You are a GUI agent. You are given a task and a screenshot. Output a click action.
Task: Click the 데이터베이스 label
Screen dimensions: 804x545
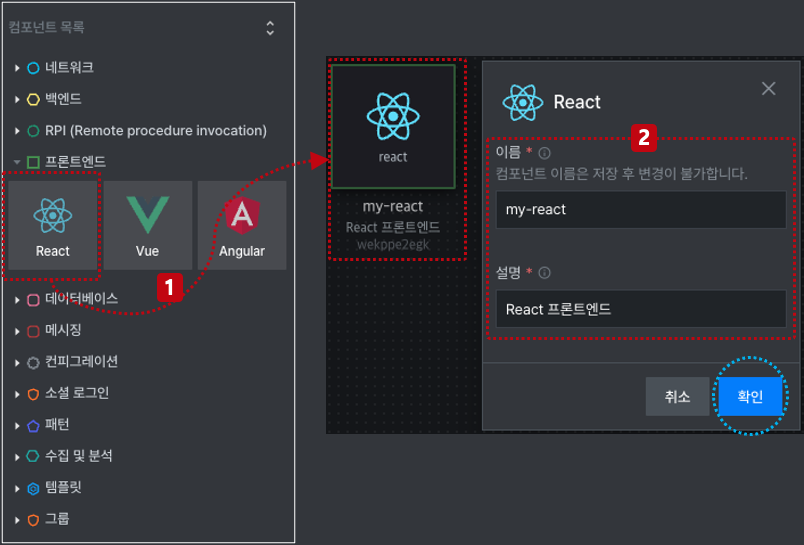point(82,299)
